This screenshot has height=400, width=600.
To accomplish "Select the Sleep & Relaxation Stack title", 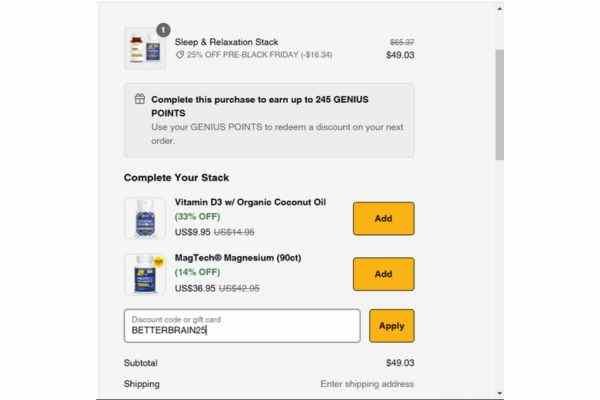I will point(227,42).
